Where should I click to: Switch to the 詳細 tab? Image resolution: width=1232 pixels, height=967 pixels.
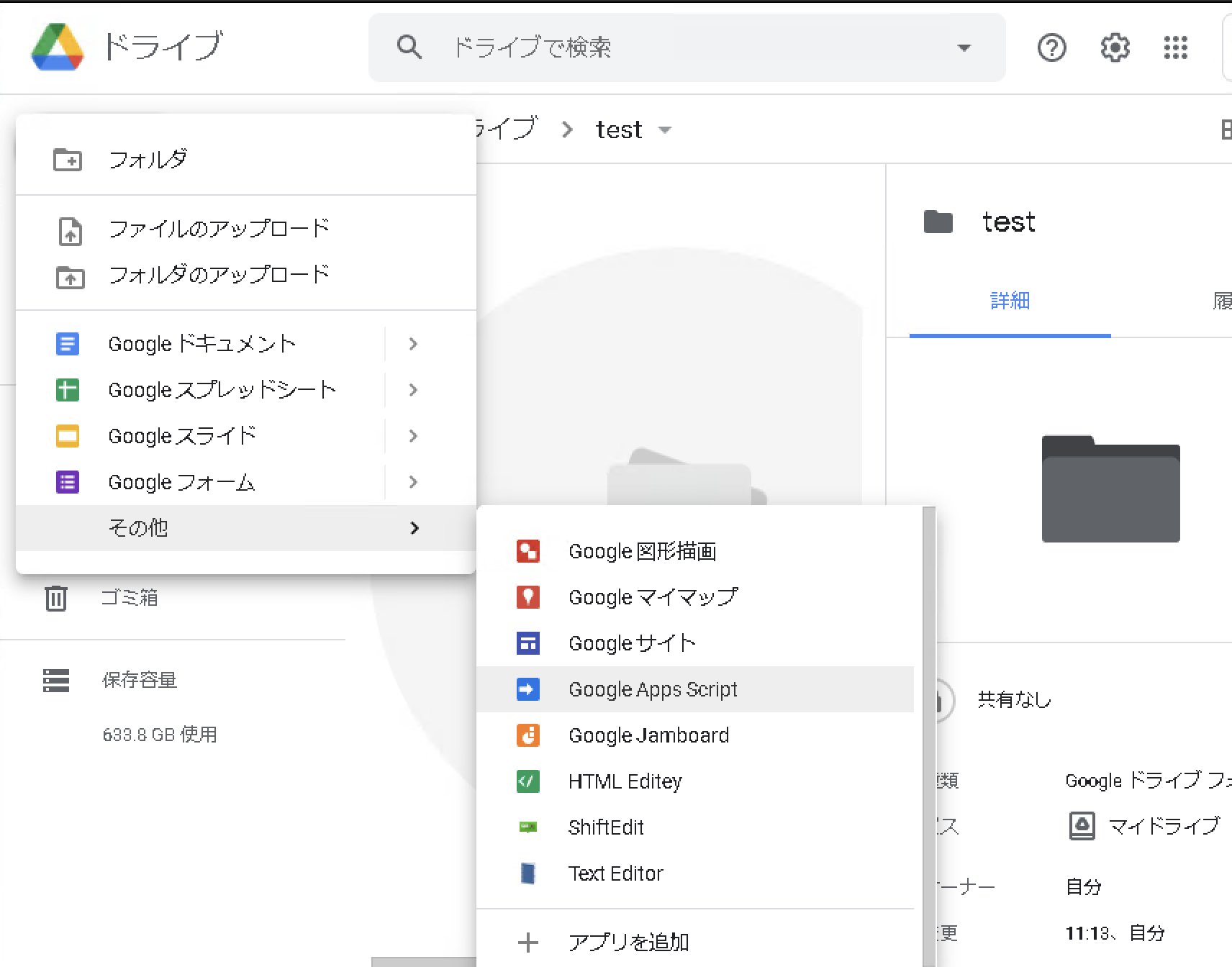(x=1010, y=301)
